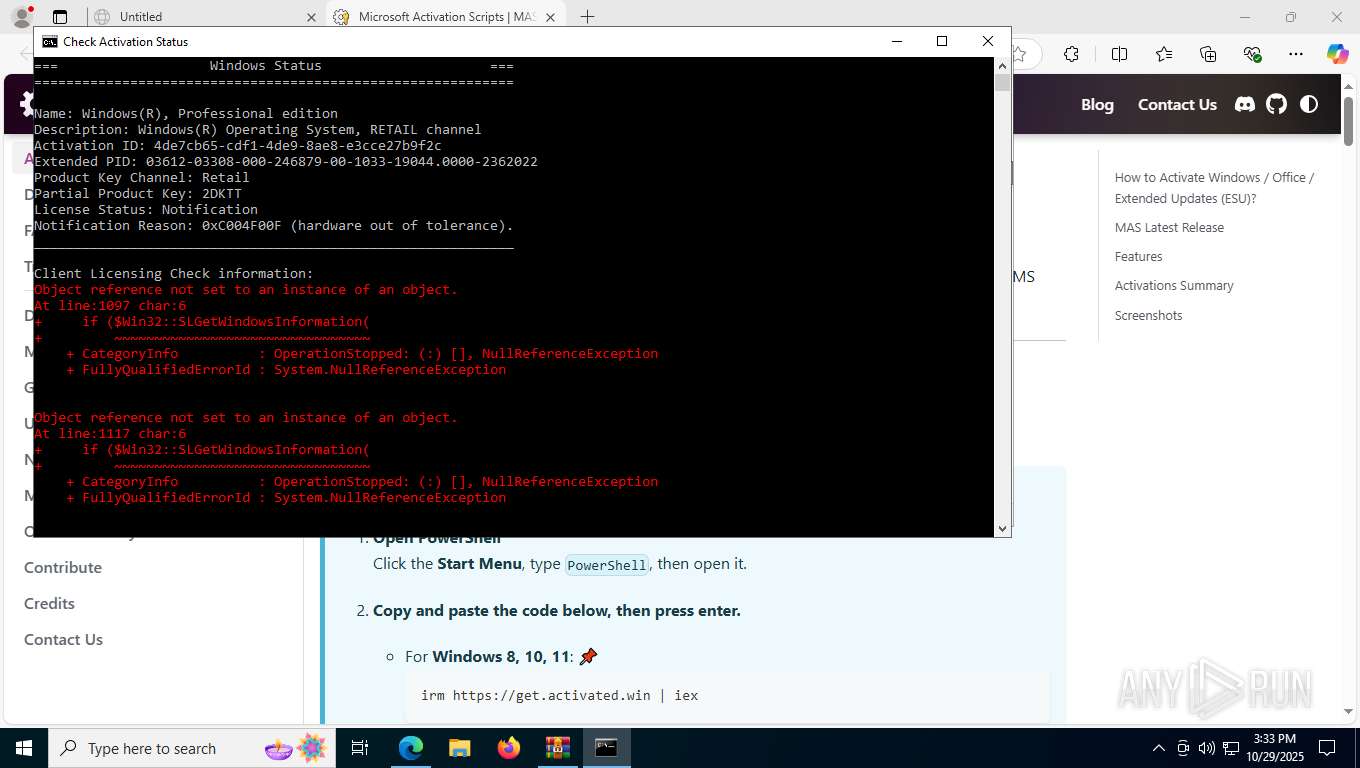
Task: Open a new Edge tab
Action: tap(587, 17)
